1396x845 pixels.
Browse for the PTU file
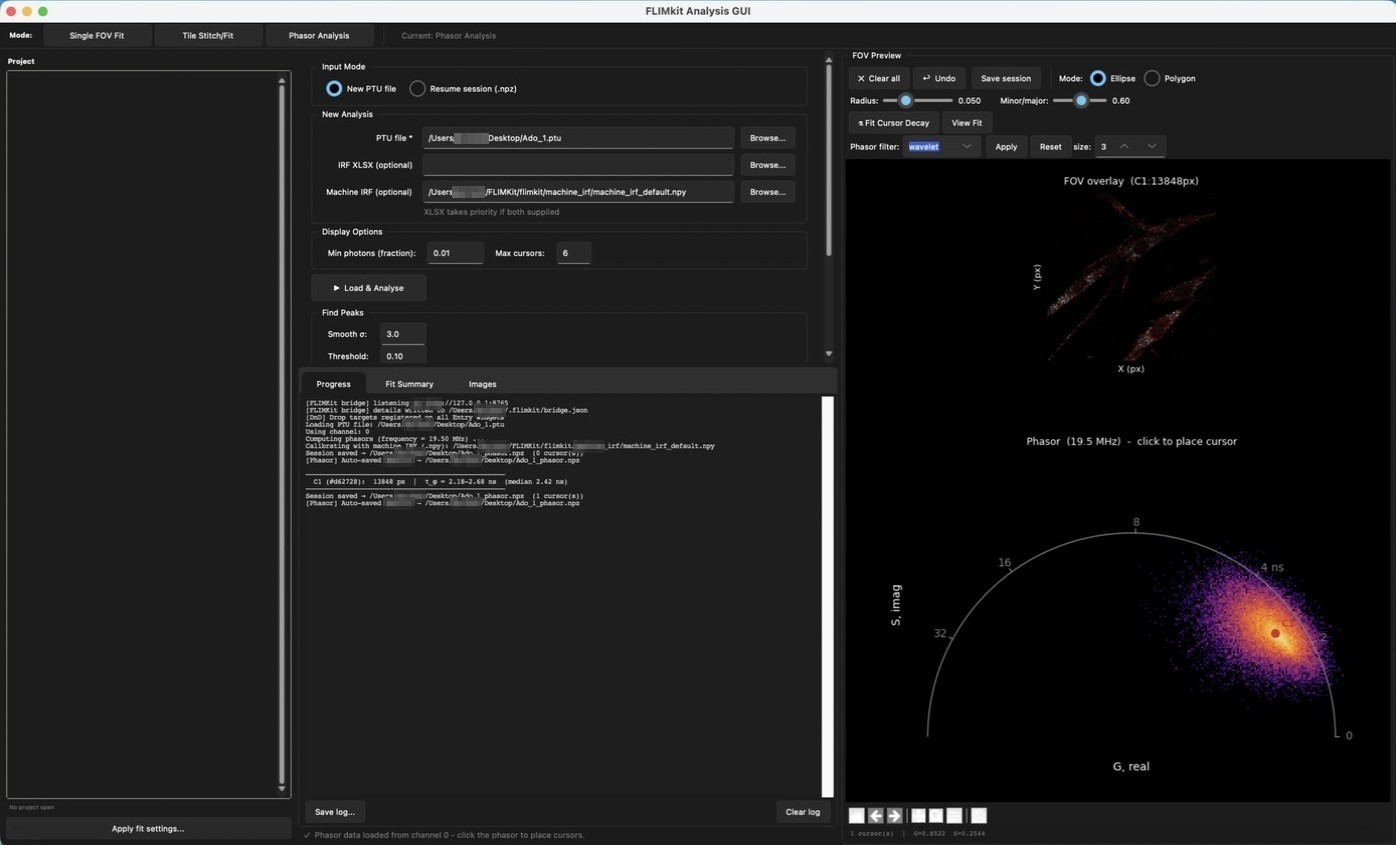point(767,138)
